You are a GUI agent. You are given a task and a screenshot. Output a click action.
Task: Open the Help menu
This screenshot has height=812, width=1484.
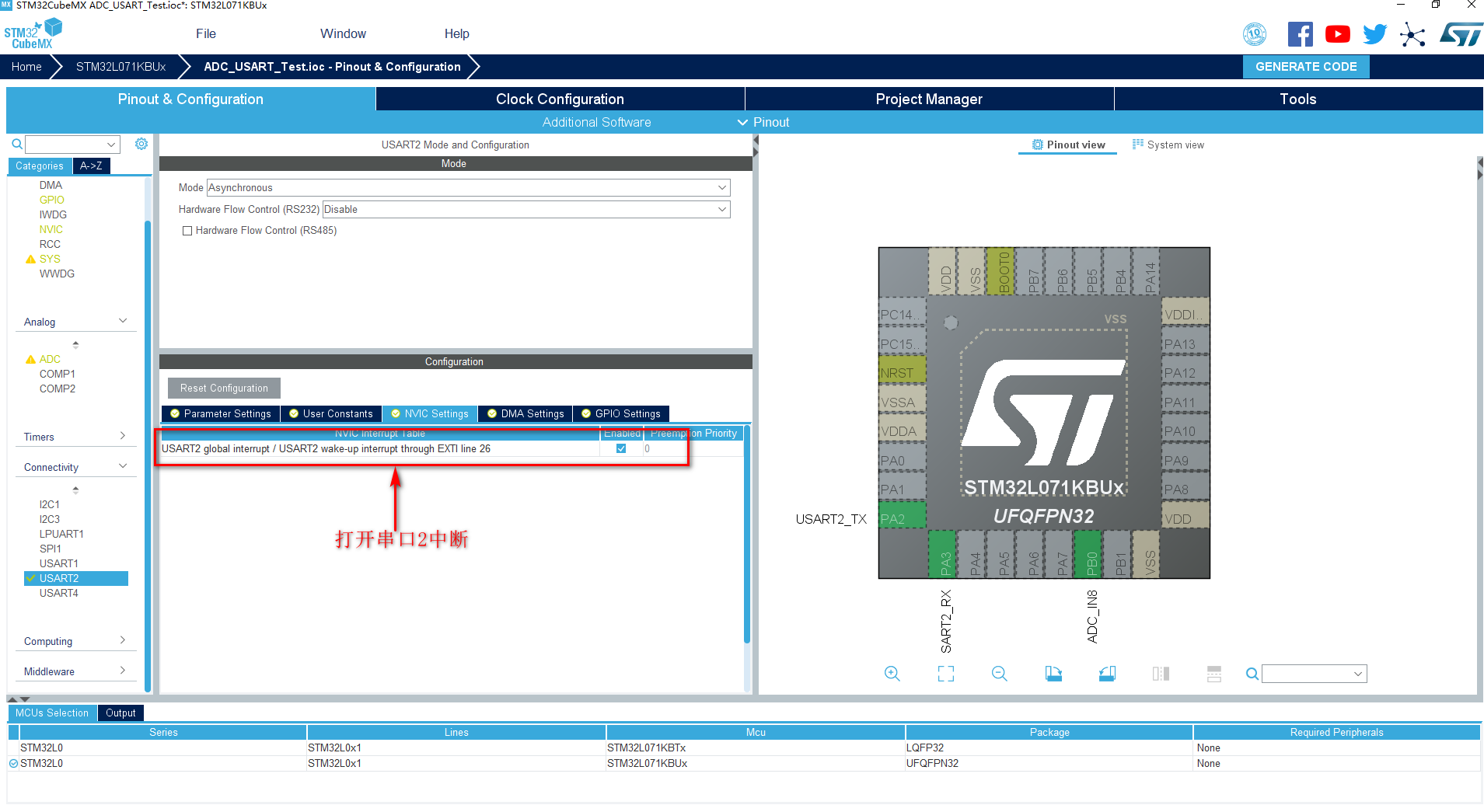coord(457,33)
